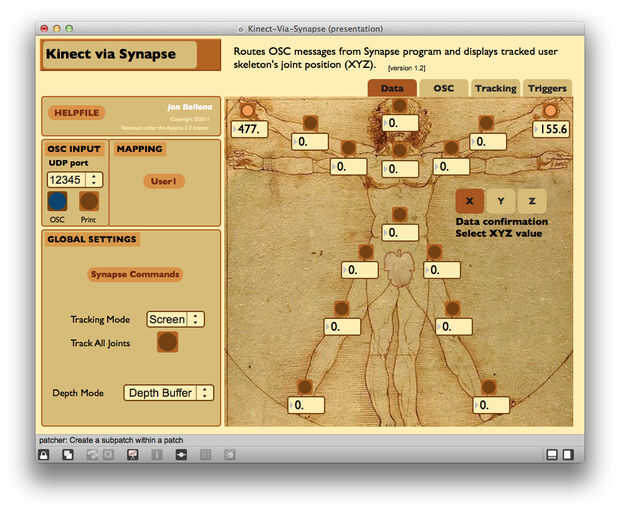The height and width of the screenshot is (512, 620).
Task: Toggle the orange joint above the 155.6 box
Action: pos(550,110)
